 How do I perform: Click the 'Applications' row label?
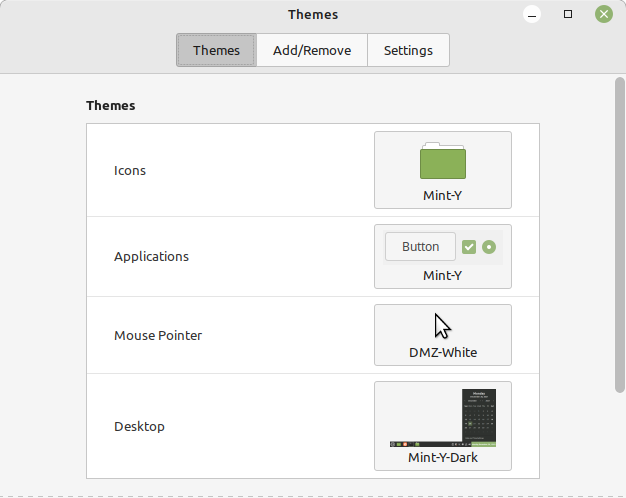point(151,256)
